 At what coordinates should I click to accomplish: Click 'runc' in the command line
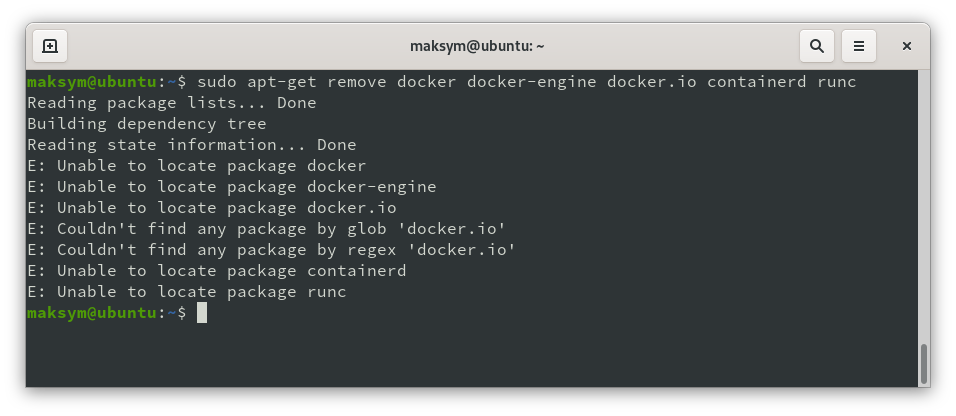click(x=836, y=82)
